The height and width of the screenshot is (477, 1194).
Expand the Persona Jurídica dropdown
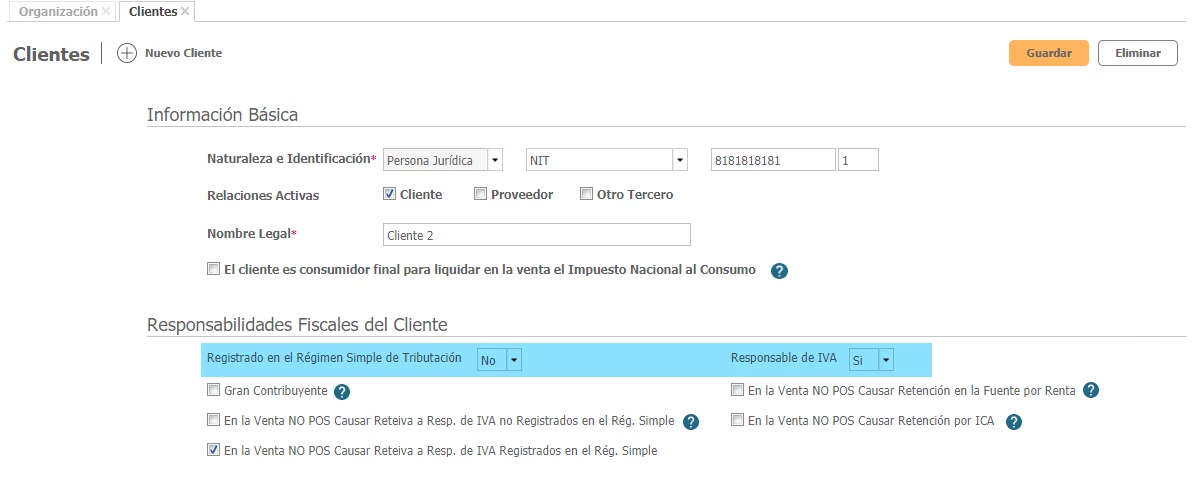[x=494, y=160]
